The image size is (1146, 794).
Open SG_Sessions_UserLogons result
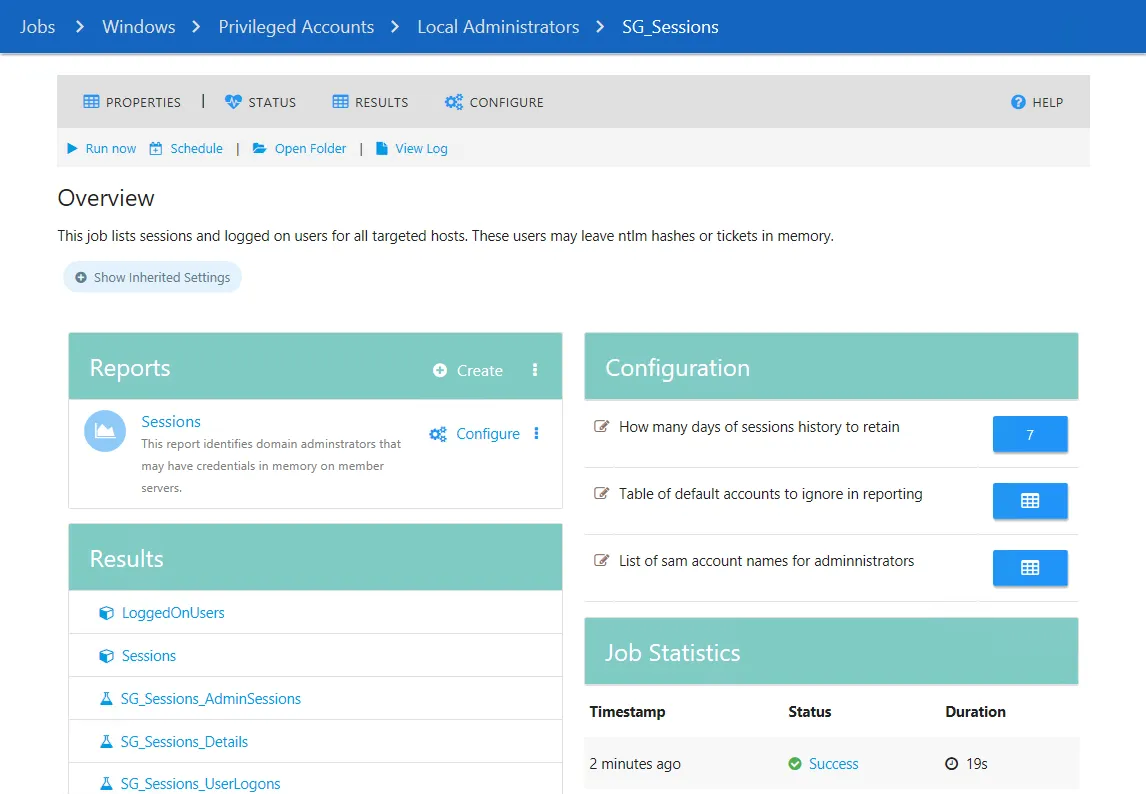[200, 784]
